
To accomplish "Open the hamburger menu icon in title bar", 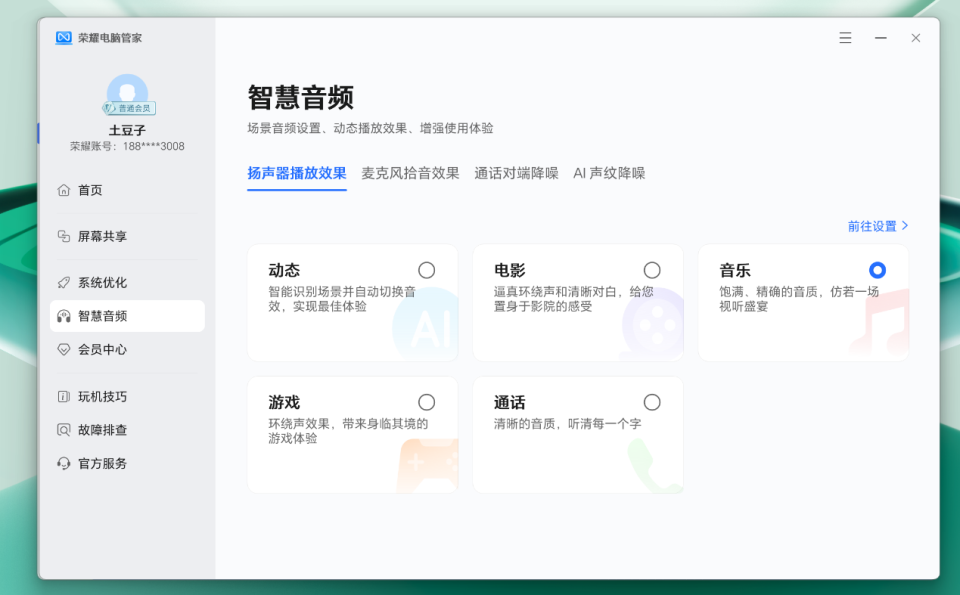I will (x=846, y=38).
